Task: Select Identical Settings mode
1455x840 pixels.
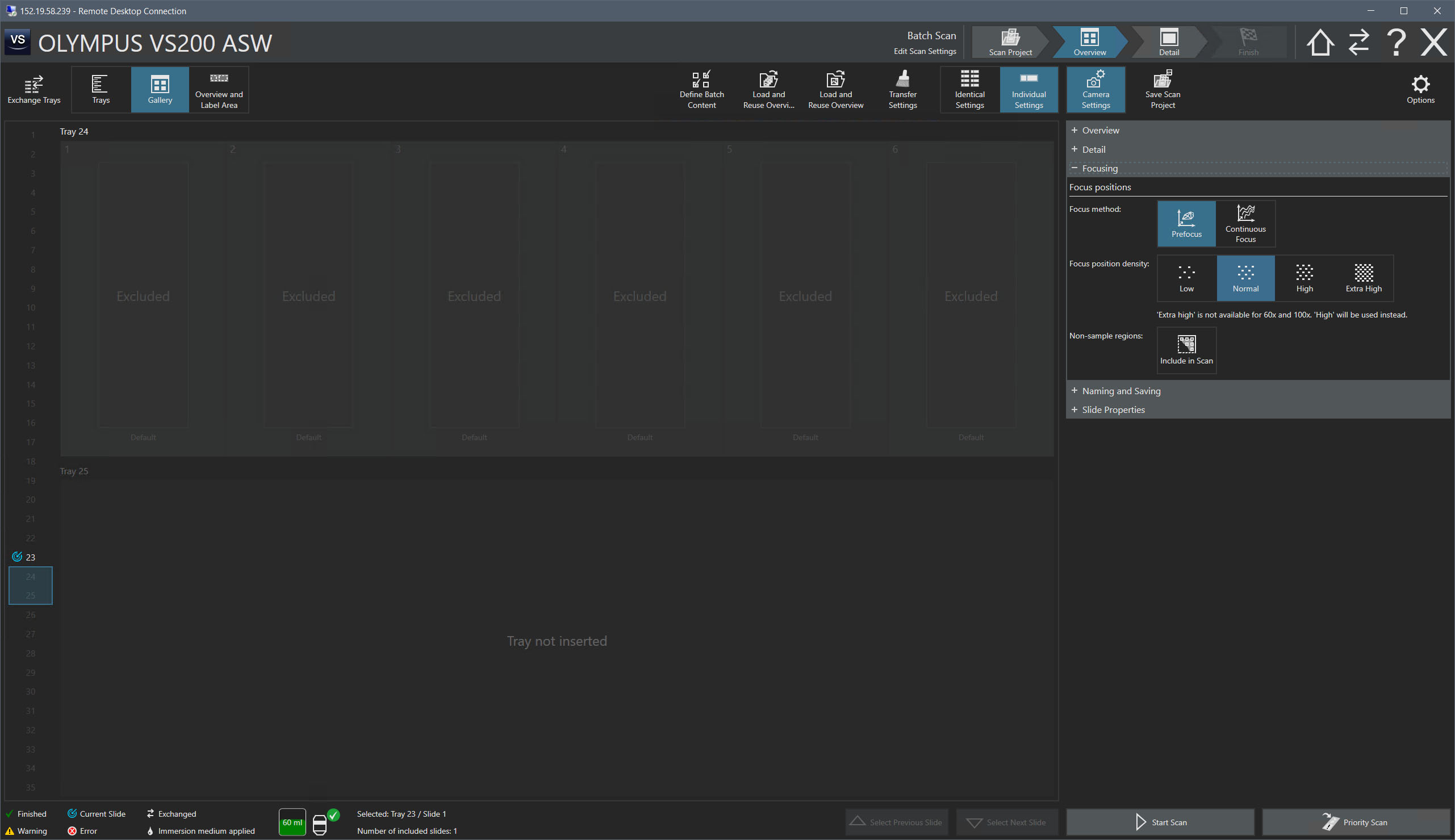Action: (969, 89)
